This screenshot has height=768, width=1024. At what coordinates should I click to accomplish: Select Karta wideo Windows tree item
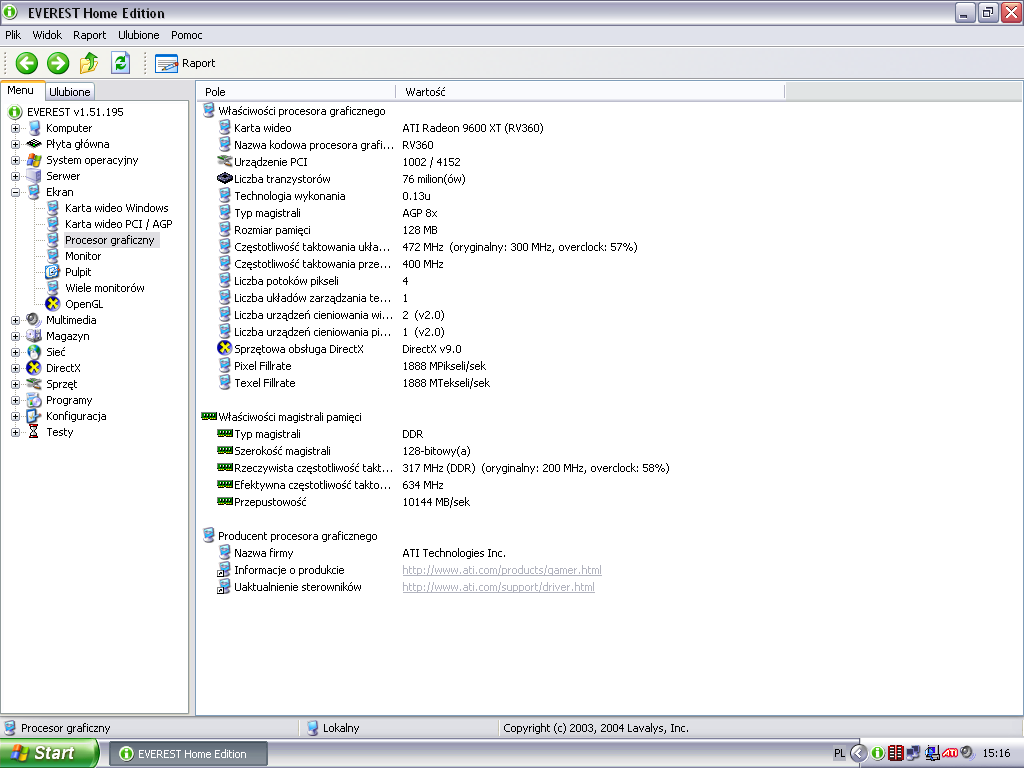click(116, 208)
